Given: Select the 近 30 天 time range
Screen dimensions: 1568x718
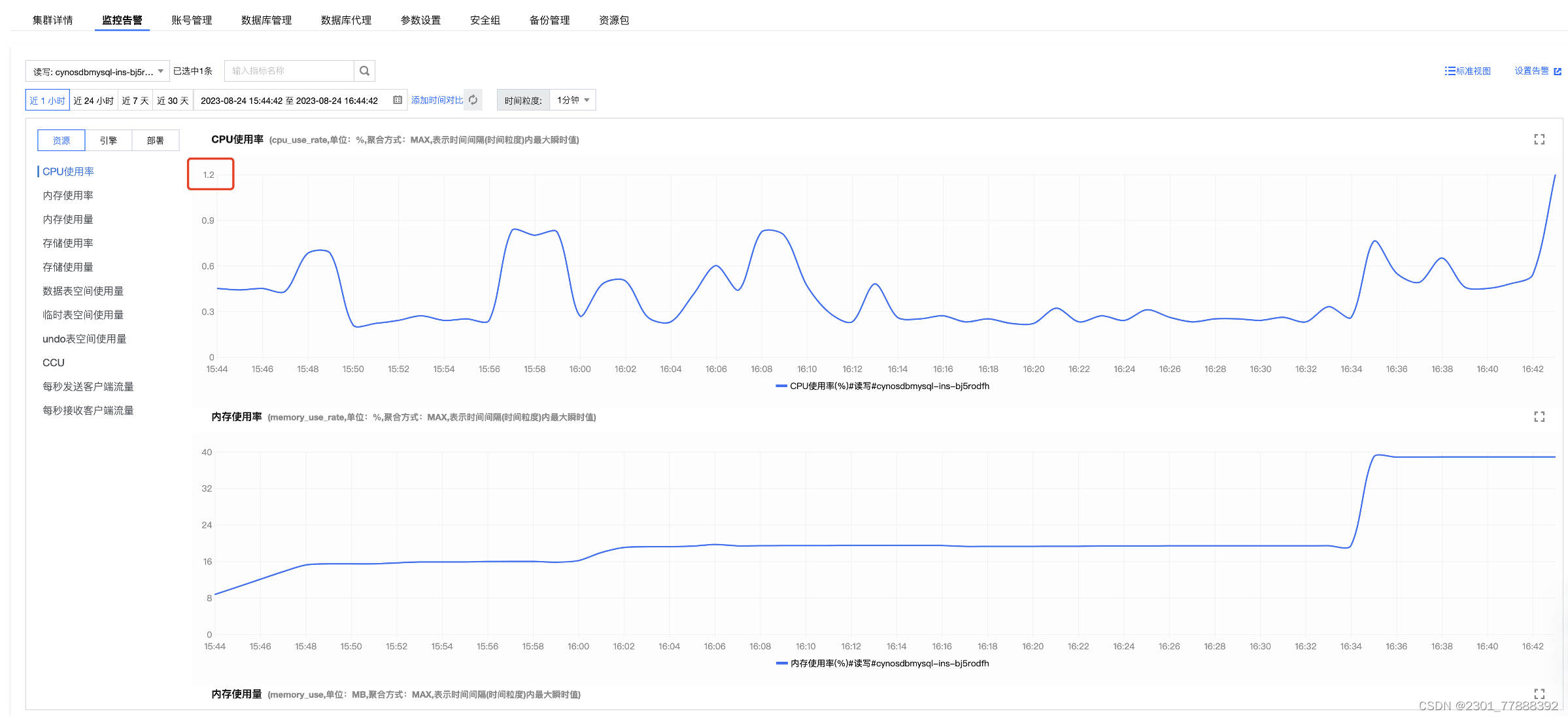Looking at the screenshot, I should coord(173,100).
